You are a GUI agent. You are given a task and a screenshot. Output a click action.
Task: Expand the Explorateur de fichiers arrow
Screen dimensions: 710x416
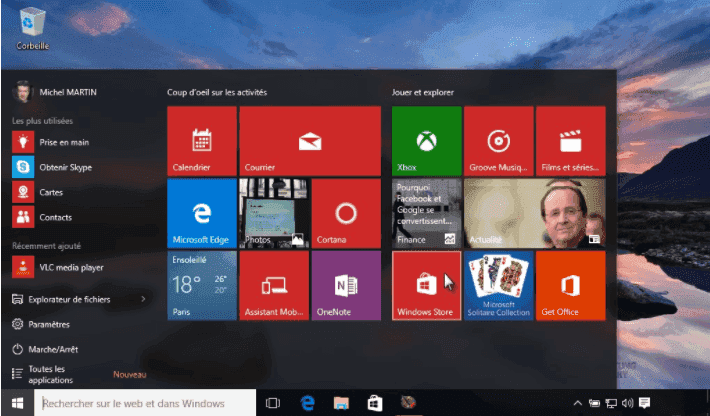tap(143, 299)
